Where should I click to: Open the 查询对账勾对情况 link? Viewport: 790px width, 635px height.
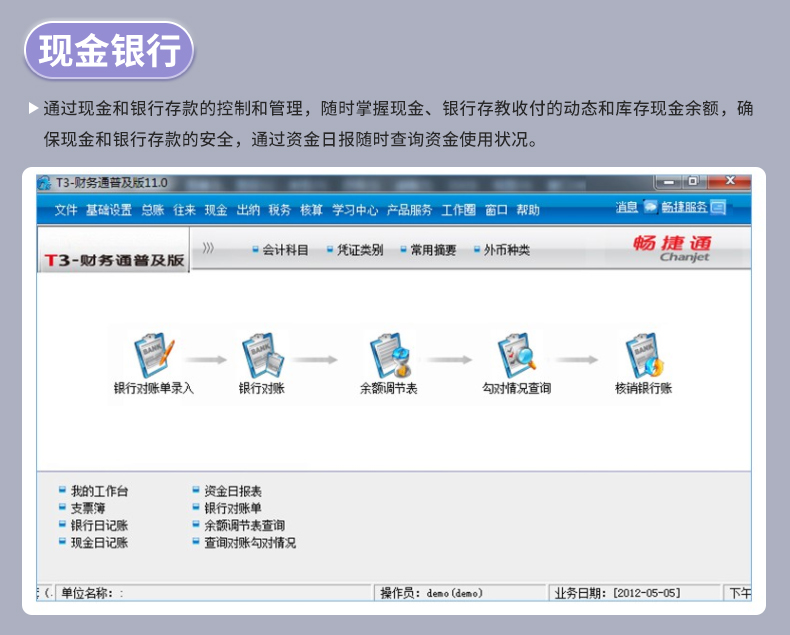pos(250,542)
